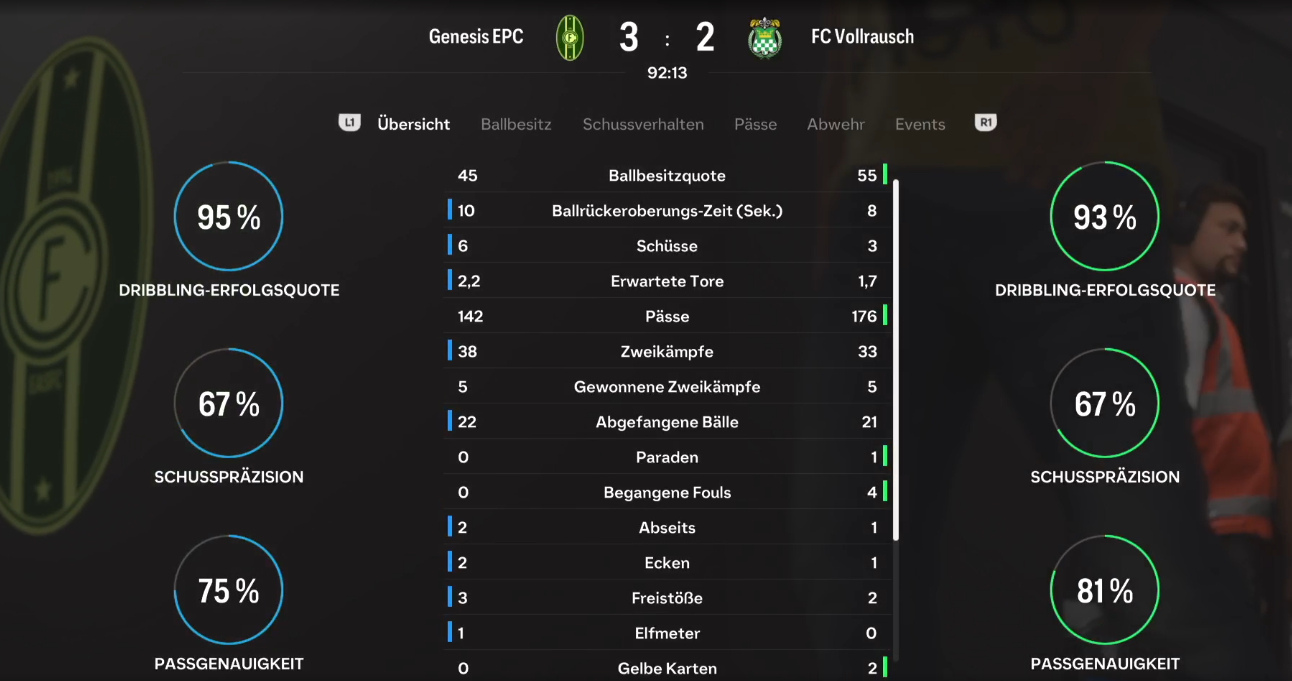1292x681 pixels.
Task: Switch to the Schussverhalten tab
Action: coord(643,124)
